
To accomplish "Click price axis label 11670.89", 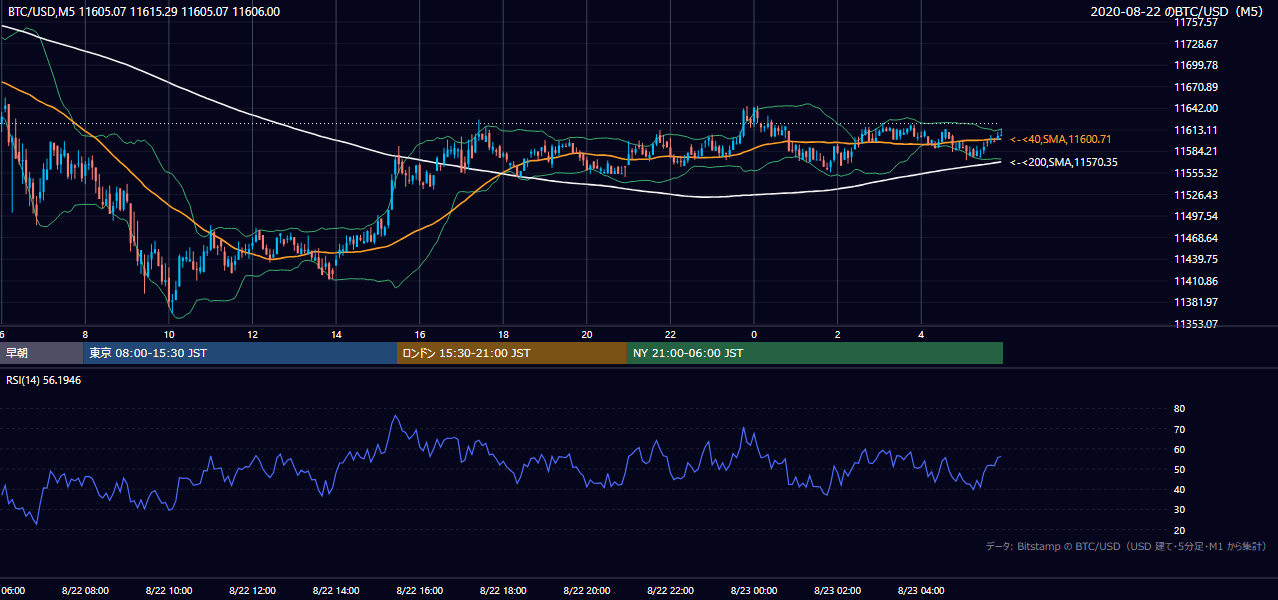I will click(x=1195, y=87).
